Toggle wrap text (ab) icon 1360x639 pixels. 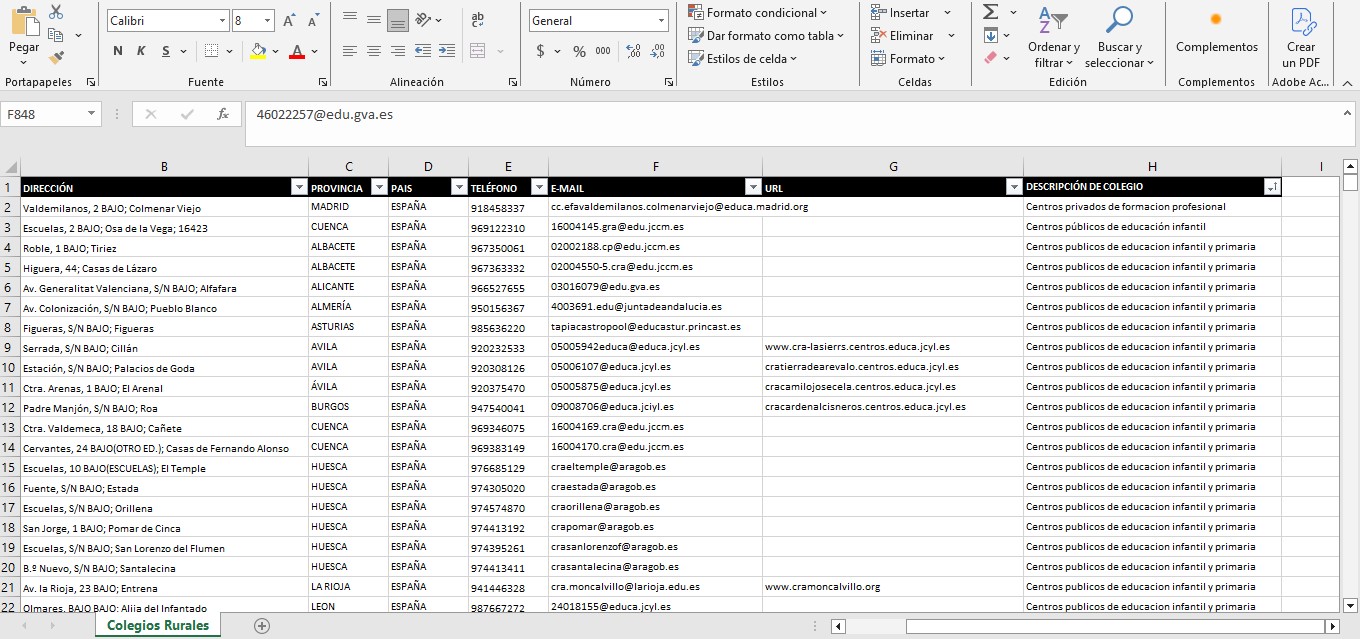477,19
